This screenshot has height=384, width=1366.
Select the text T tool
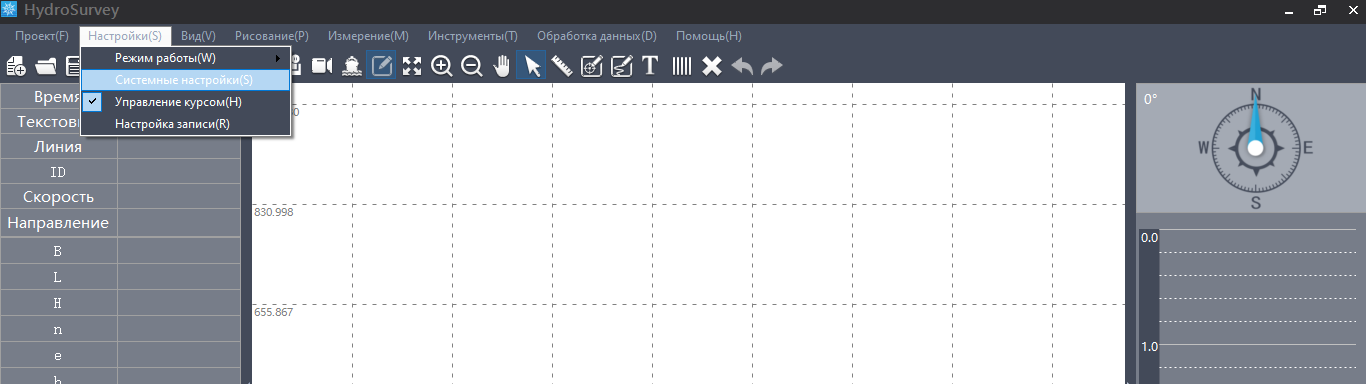[650, 66]
